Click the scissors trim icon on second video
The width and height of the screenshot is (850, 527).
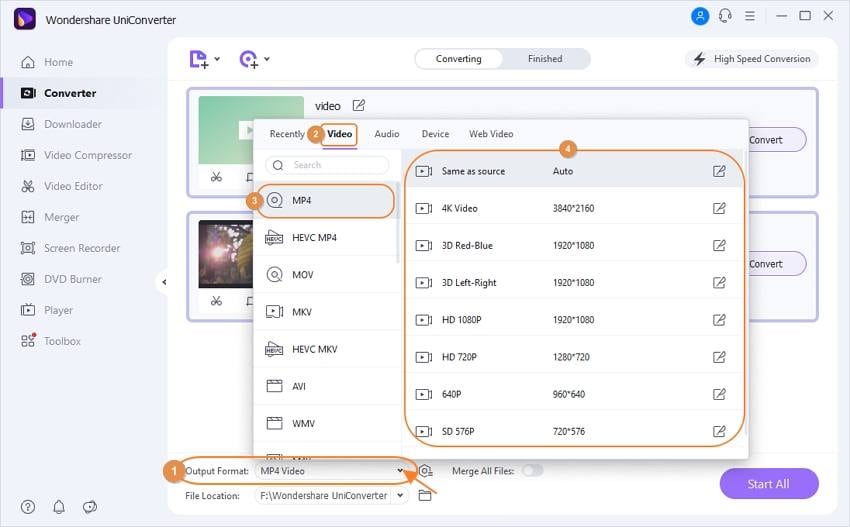[216, 301]
